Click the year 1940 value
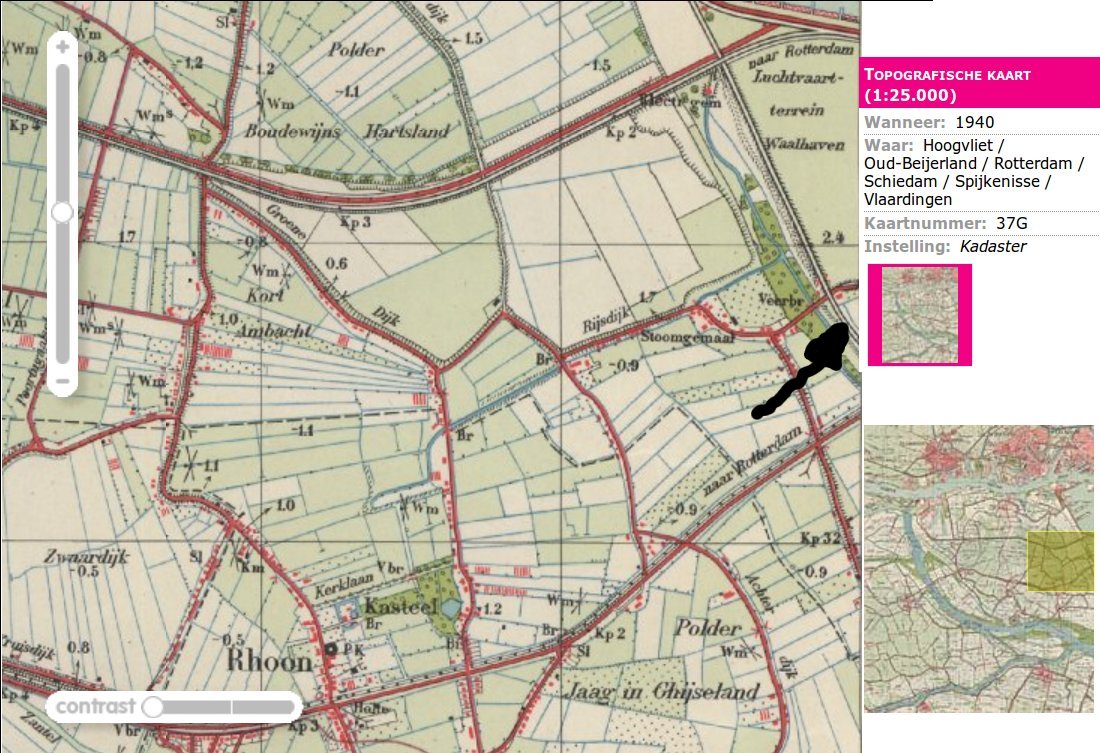 pyautogui.click(x=975, y=122)
